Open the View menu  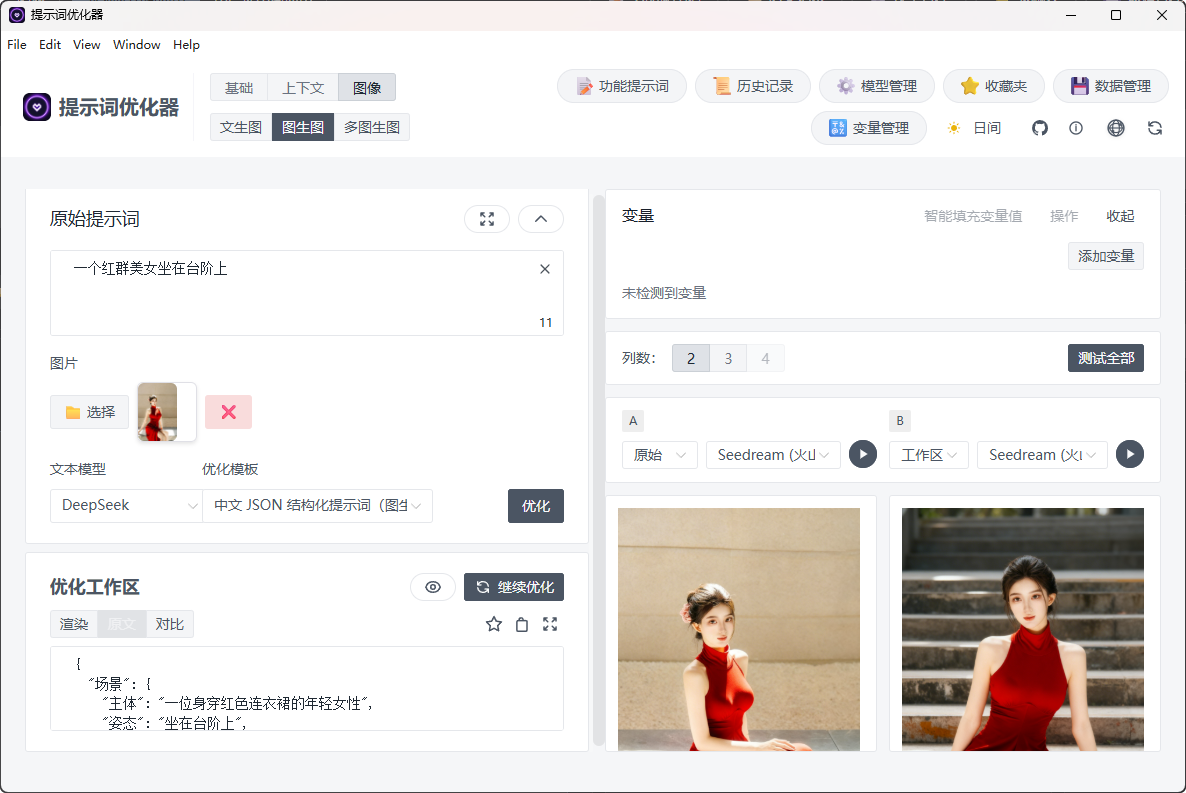tap(86, 44)
